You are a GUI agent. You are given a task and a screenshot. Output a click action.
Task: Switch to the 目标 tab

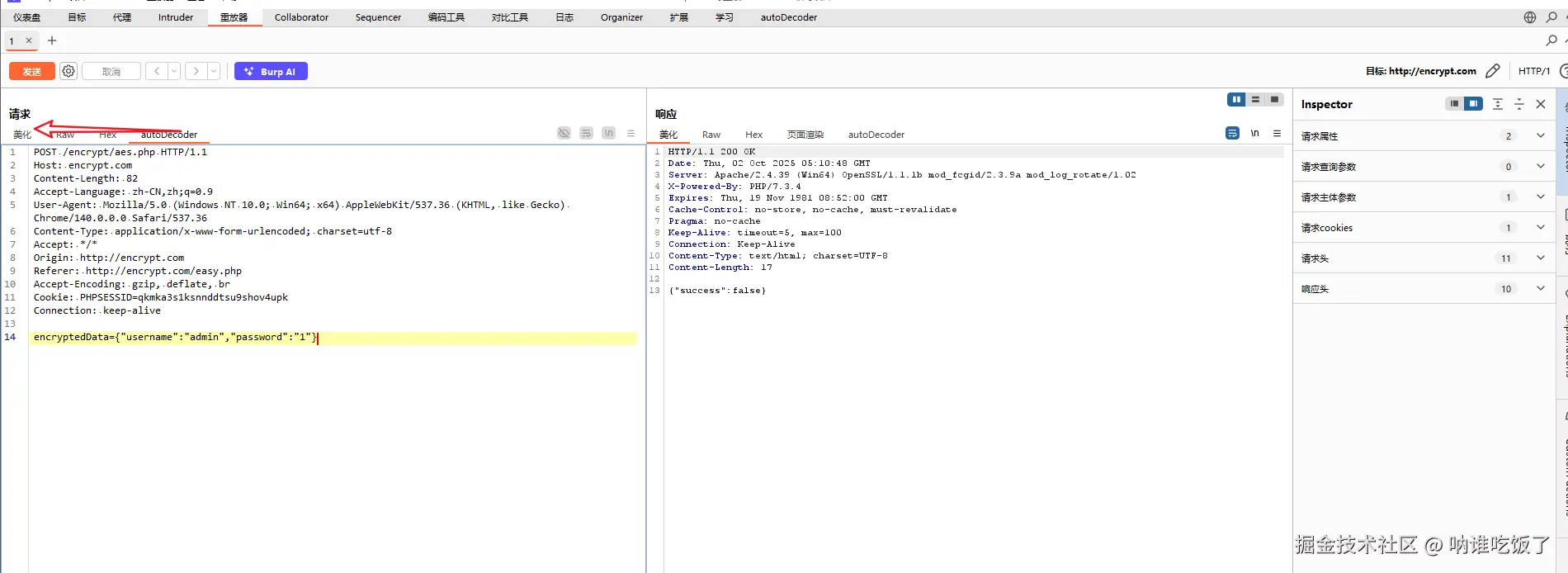77,17
